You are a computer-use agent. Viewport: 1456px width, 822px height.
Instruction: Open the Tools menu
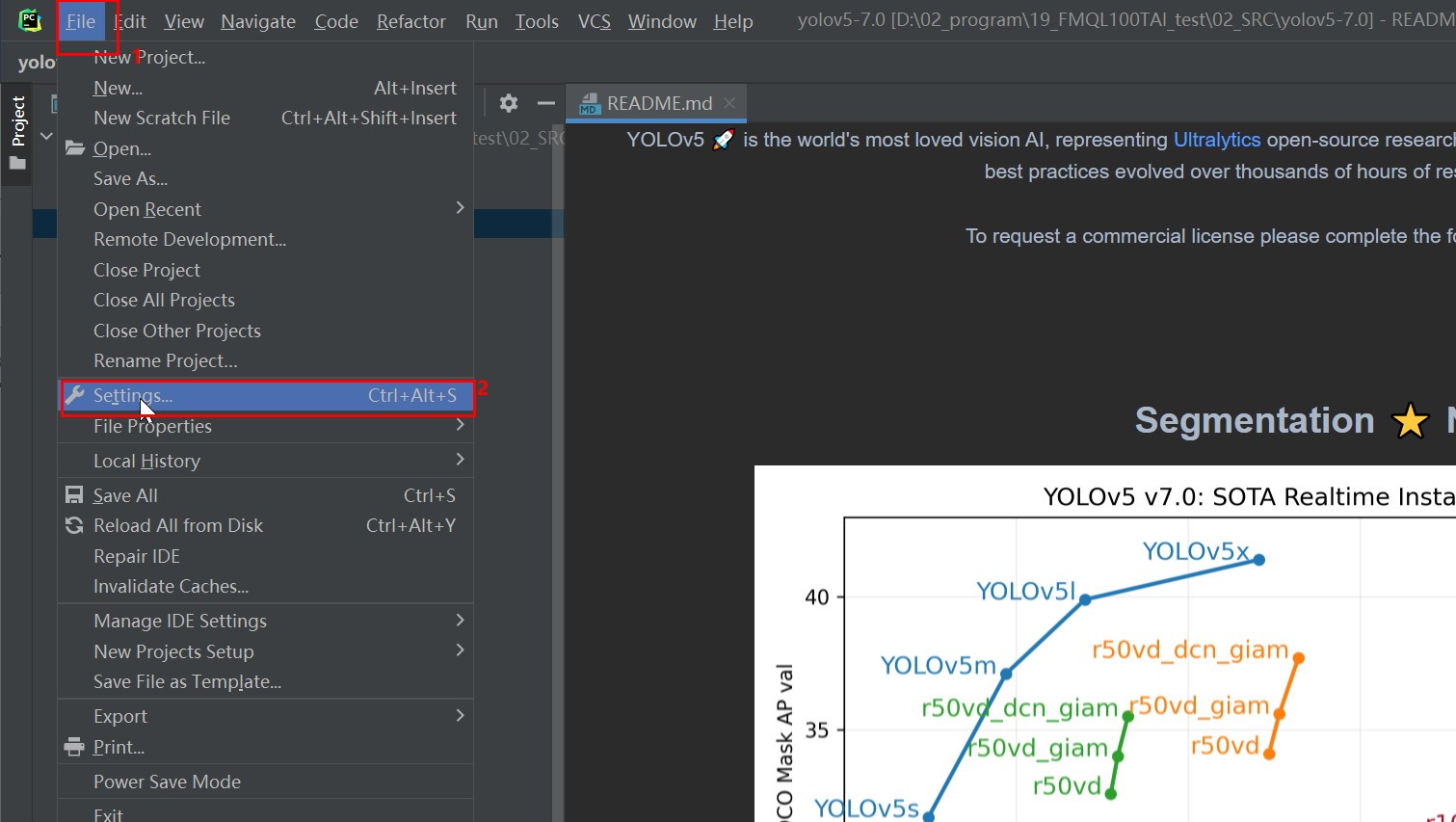click(537, 21)
